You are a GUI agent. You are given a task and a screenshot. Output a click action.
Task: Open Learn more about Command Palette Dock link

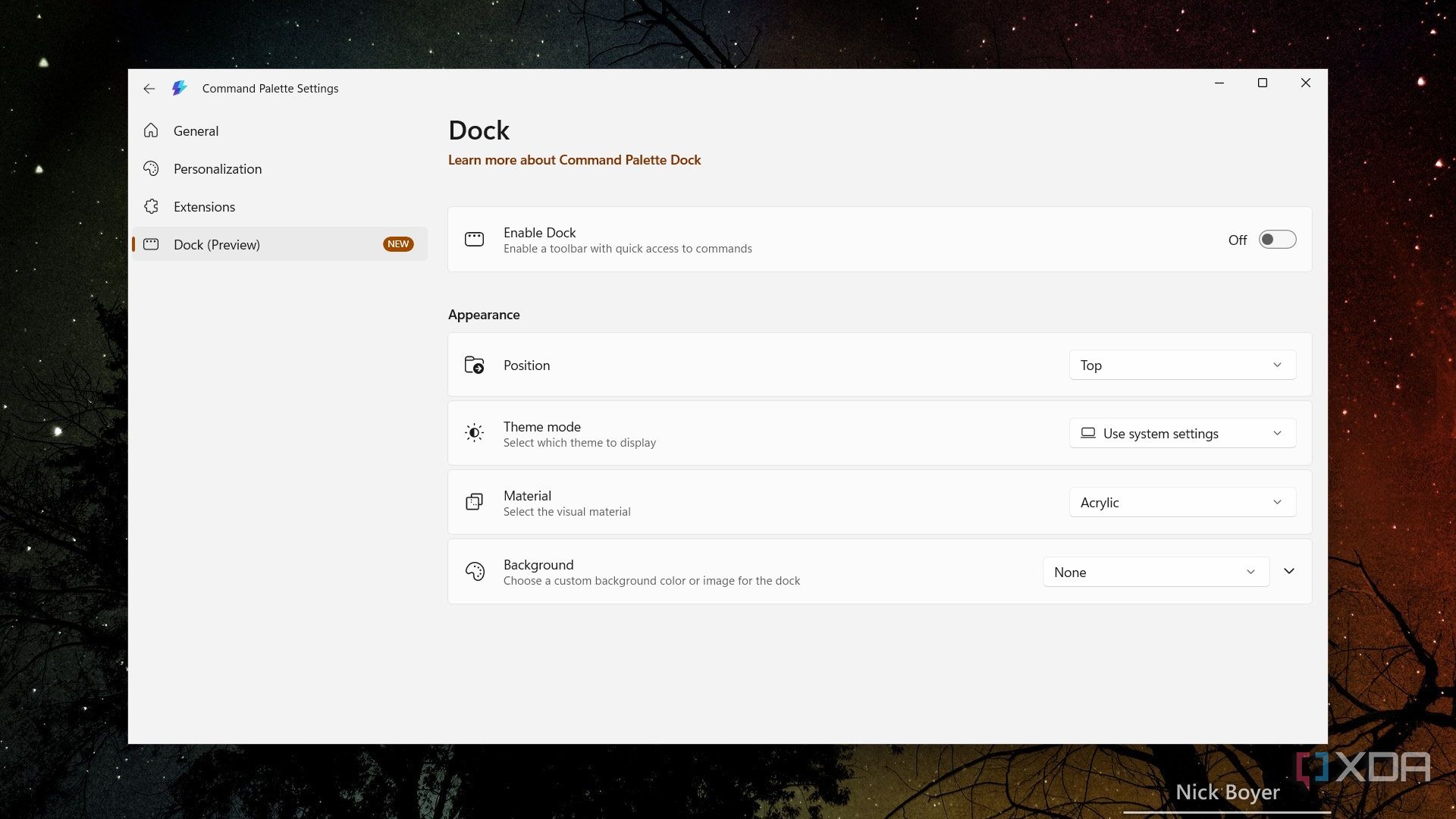coord(574,160)
